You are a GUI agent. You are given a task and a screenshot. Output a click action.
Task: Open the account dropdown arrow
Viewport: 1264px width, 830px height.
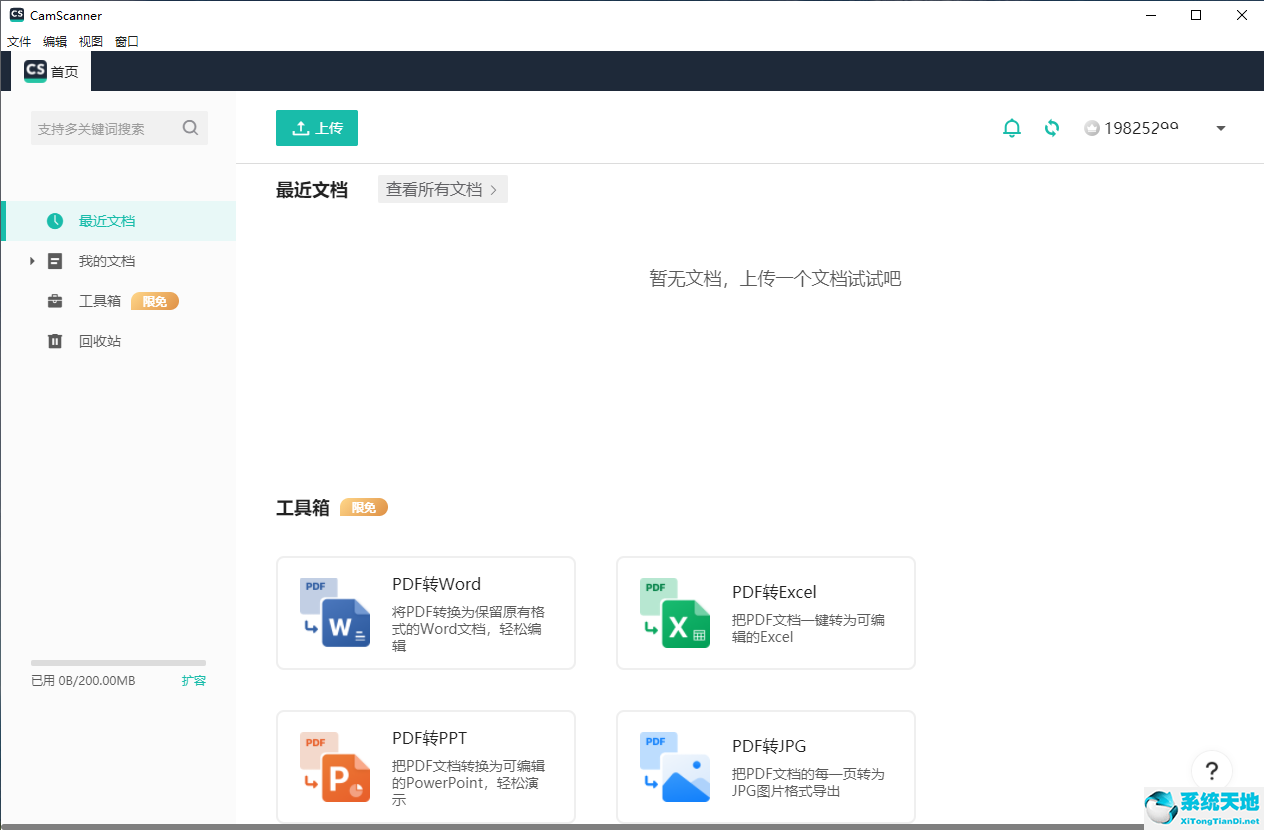point(1221,129)
